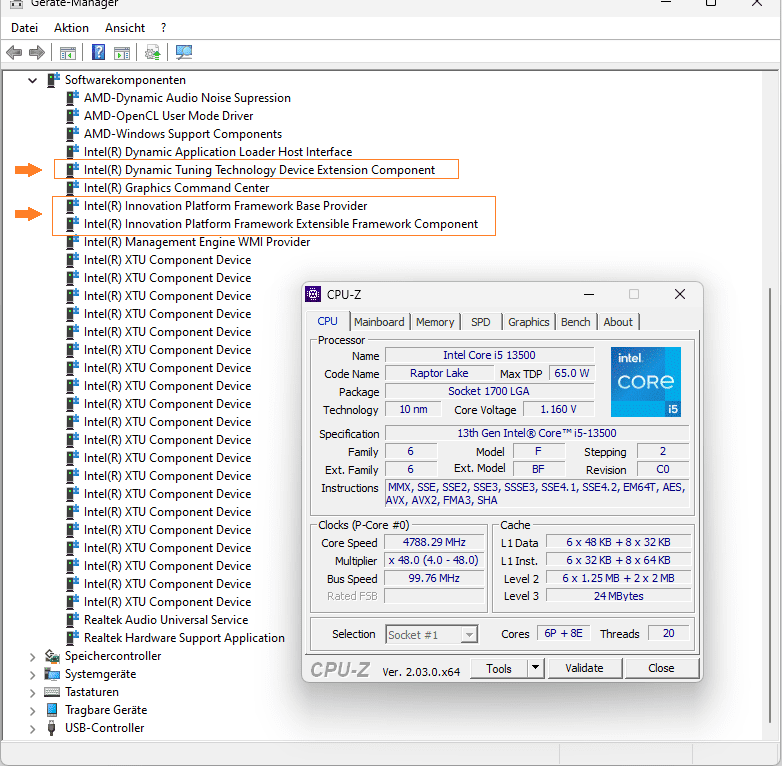Screen dimensions: 782x766
Task: Expand the Tastaturen node
Action: pos(33,692)
